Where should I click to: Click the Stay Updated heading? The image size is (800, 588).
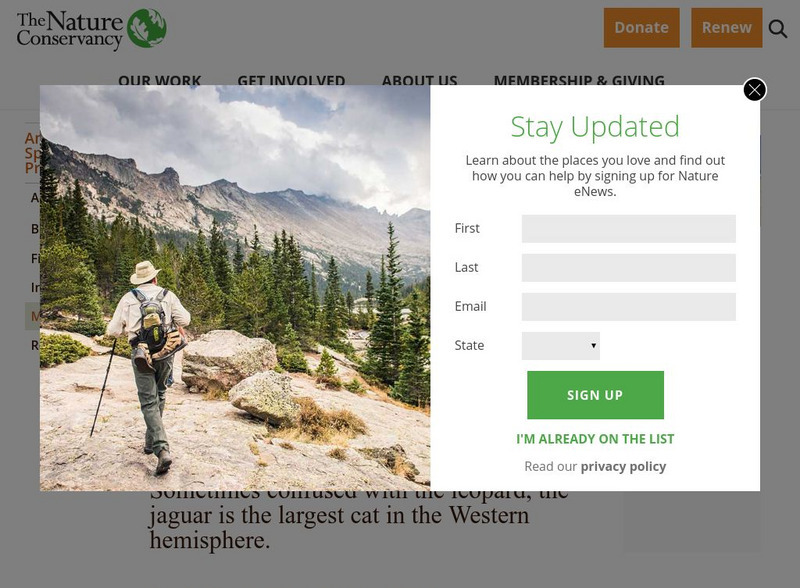tap(595, 127)
